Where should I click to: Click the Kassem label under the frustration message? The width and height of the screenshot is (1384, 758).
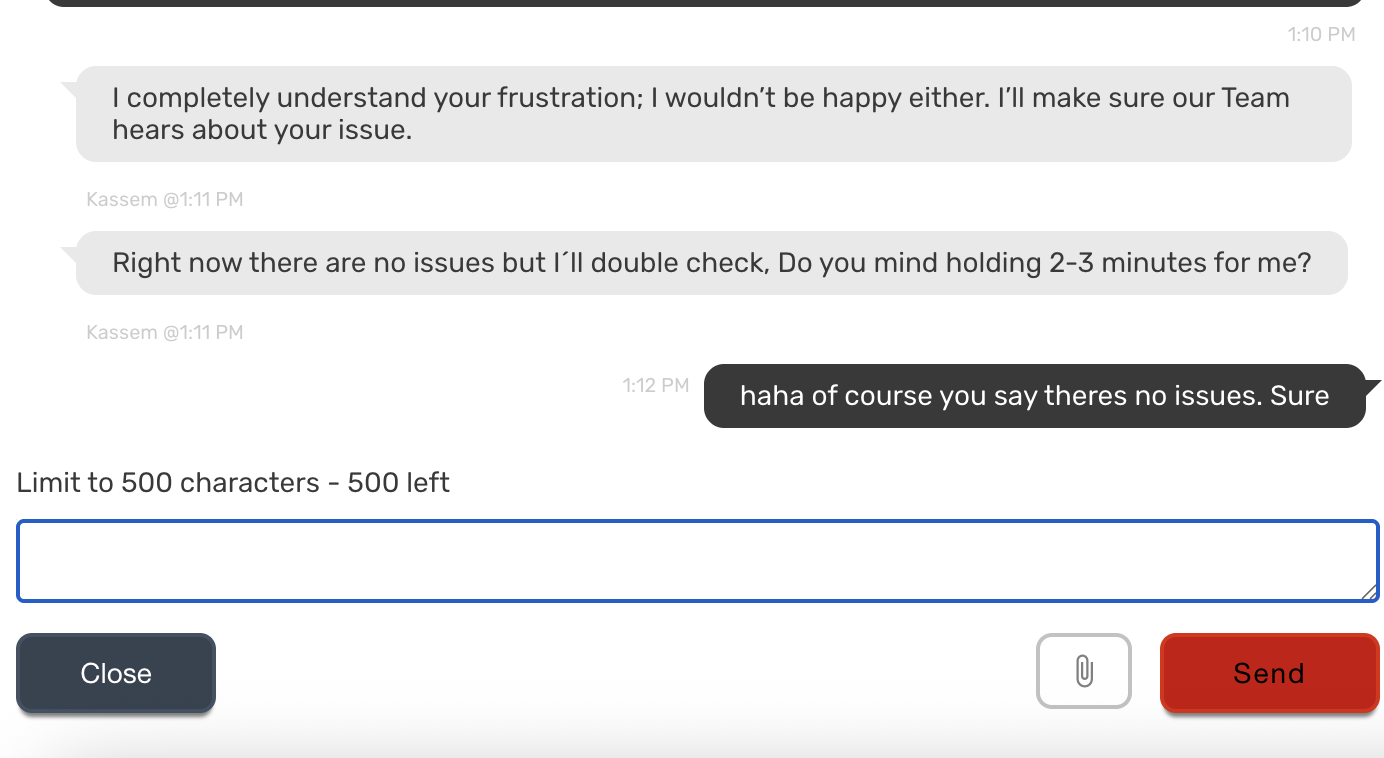point(165,200)
